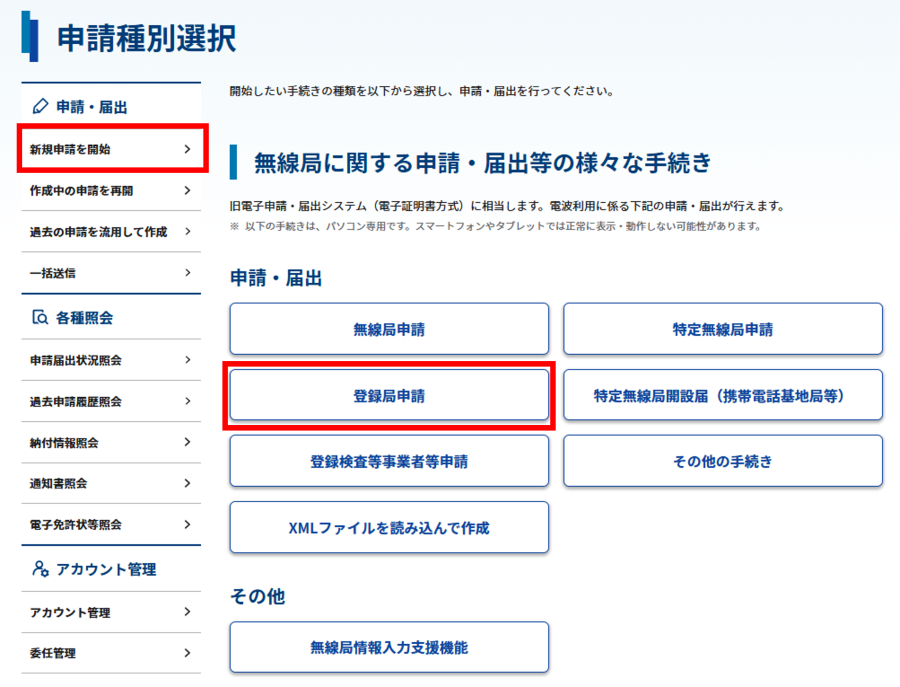Image resolution: width=900 pixels, height=687 pixels.
Task: Click the pencil icon beside 申請・届出
Action: tap(40, 106)
